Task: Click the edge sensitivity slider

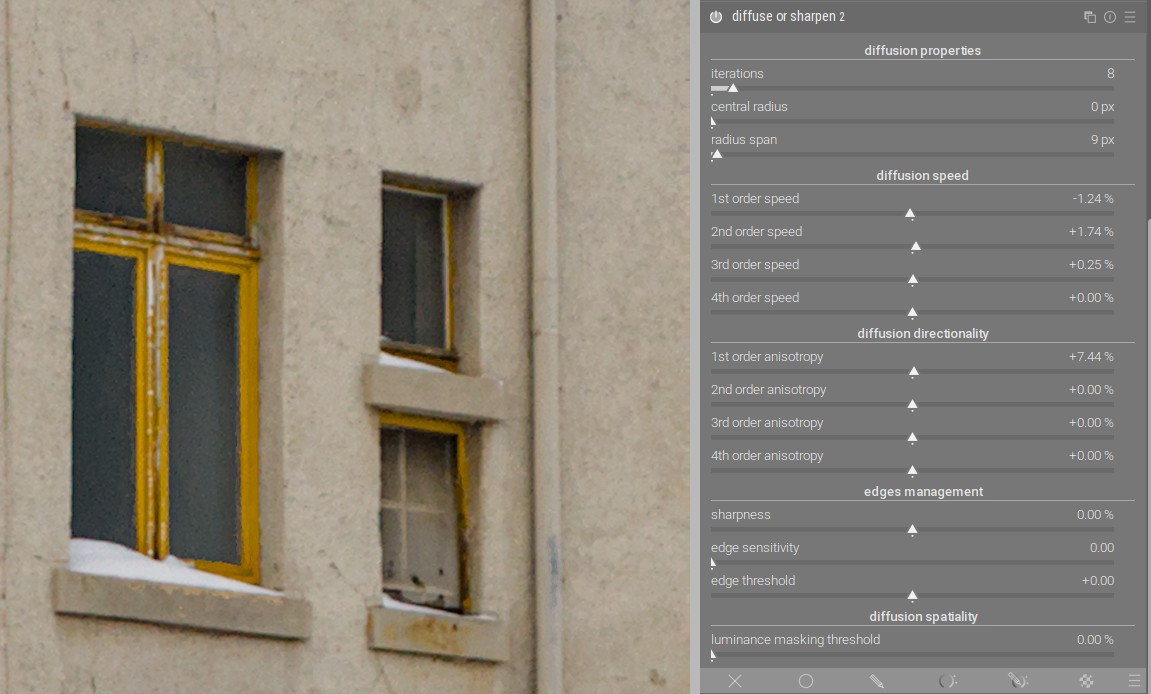Action: tap(912, 563)
